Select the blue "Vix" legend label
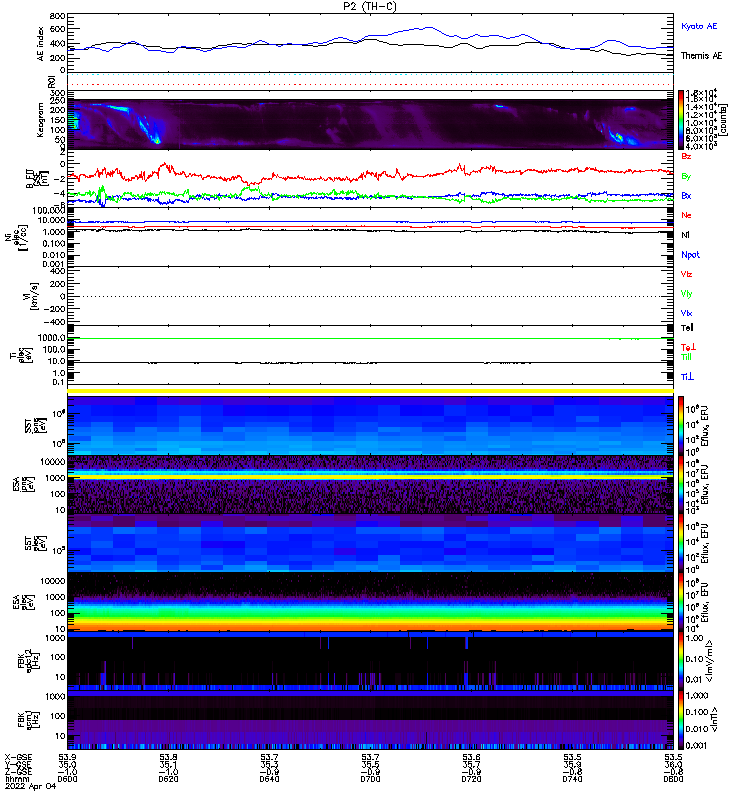This screenshot has width=750, height=800. [686, 313]
